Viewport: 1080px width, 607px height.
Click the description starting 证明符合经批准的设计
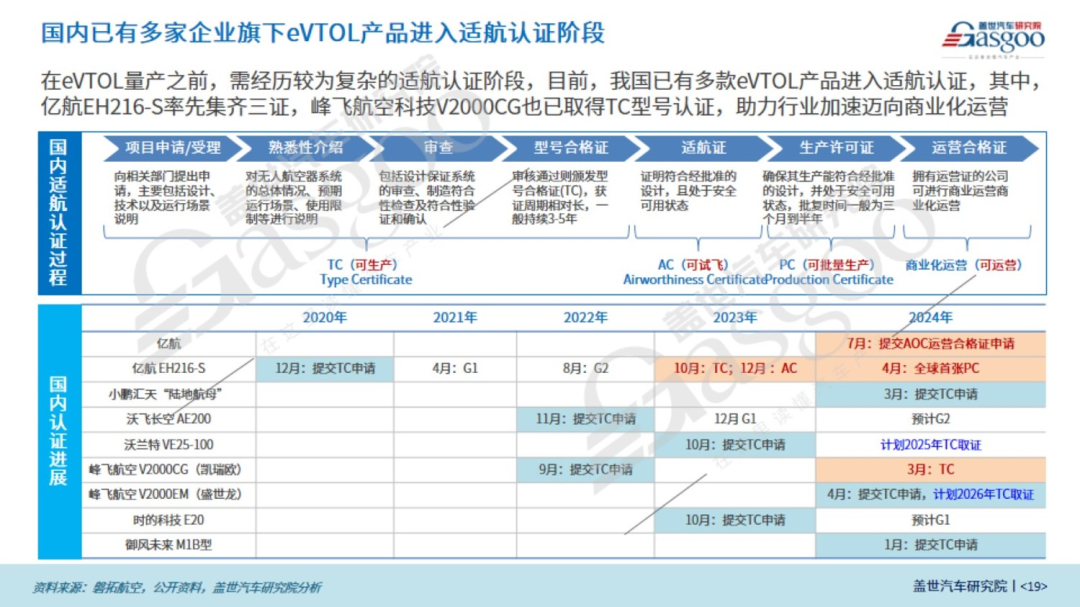pos(688,191)
